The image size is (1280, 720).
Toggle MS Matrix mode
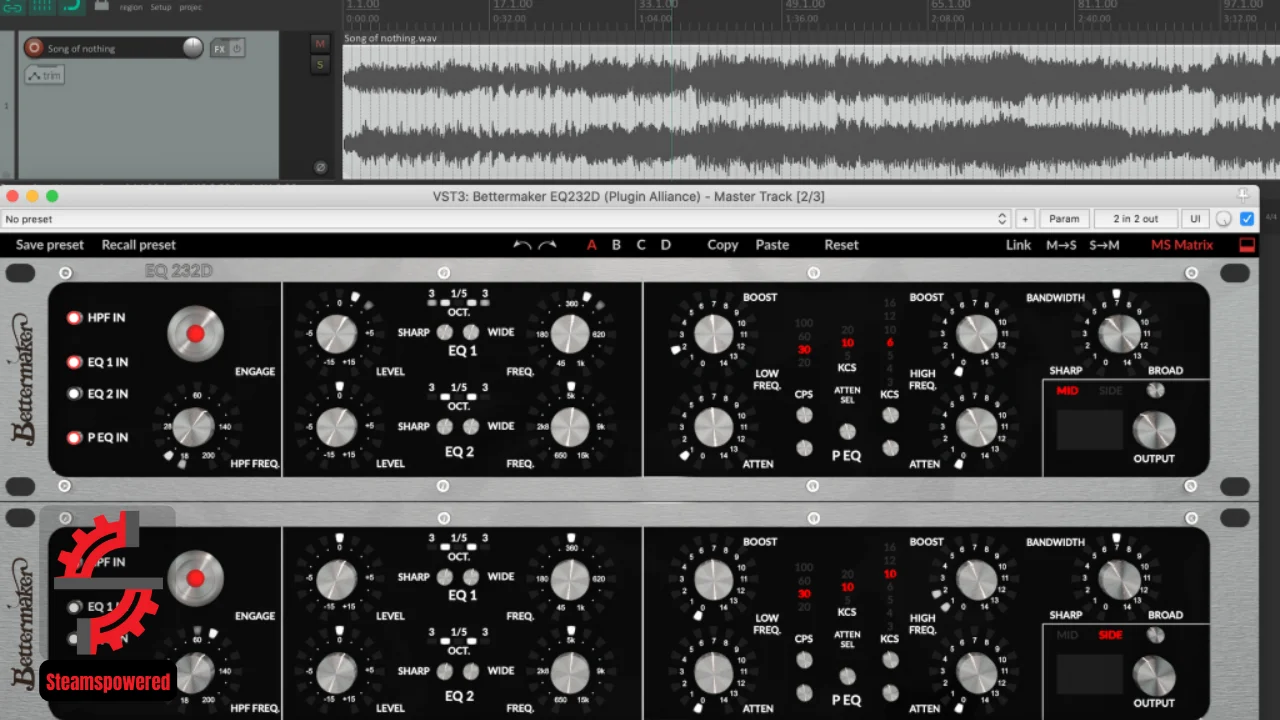pyautogui.click(x=1182, y=245)
